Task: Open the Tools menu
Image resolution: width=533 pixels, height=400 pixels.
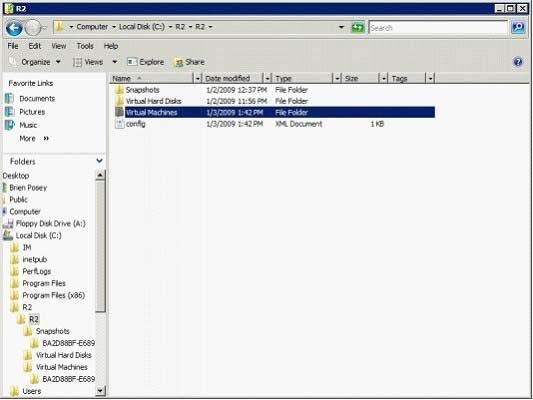Action: click(x=85, y=46)
